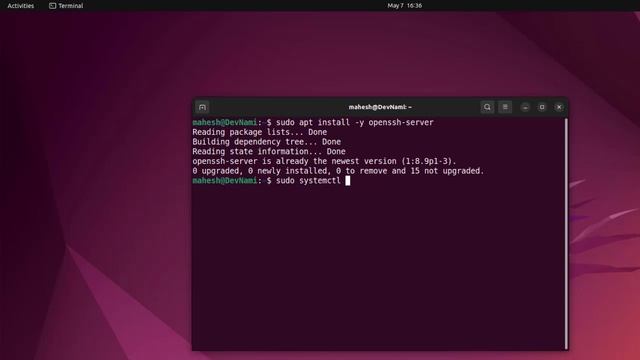Click the 'Reading state information... Done' line
This screenshot has height=360, width=640.
(x=269, y=151)
